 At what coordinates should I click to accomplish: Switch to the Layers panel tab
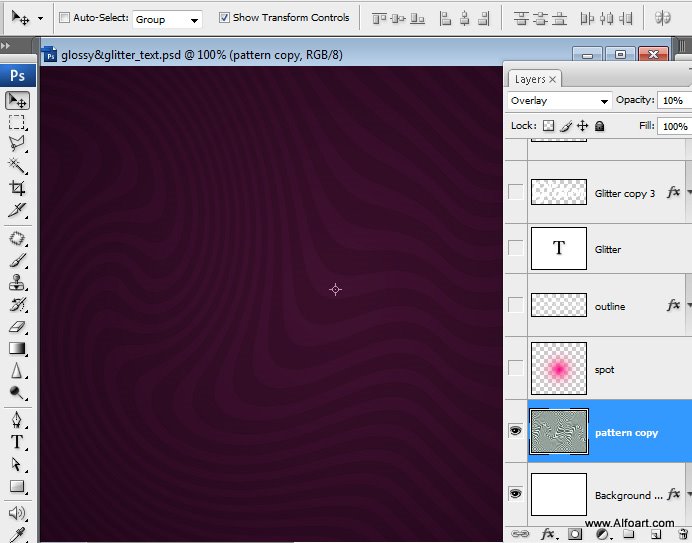[x=530, y=79]
